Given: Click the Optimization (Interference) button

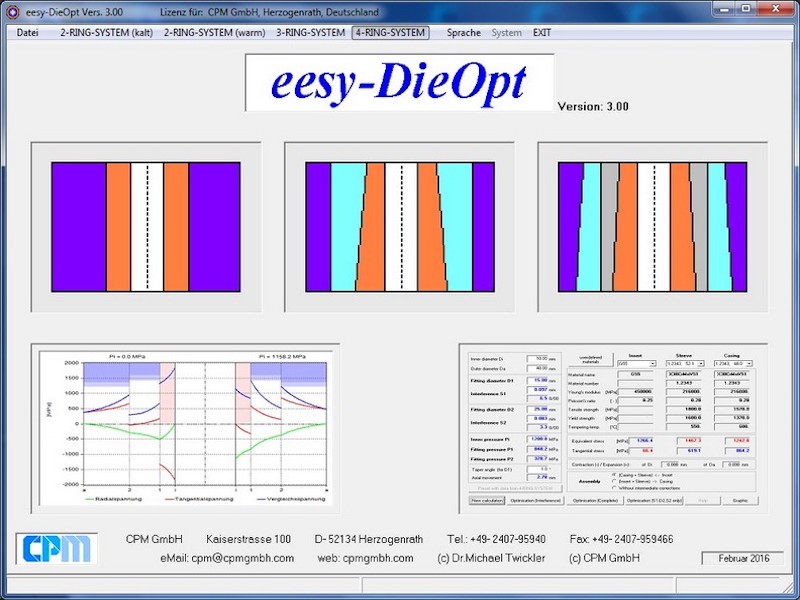Looking at the screenshot, I should [x=536, y=501].
